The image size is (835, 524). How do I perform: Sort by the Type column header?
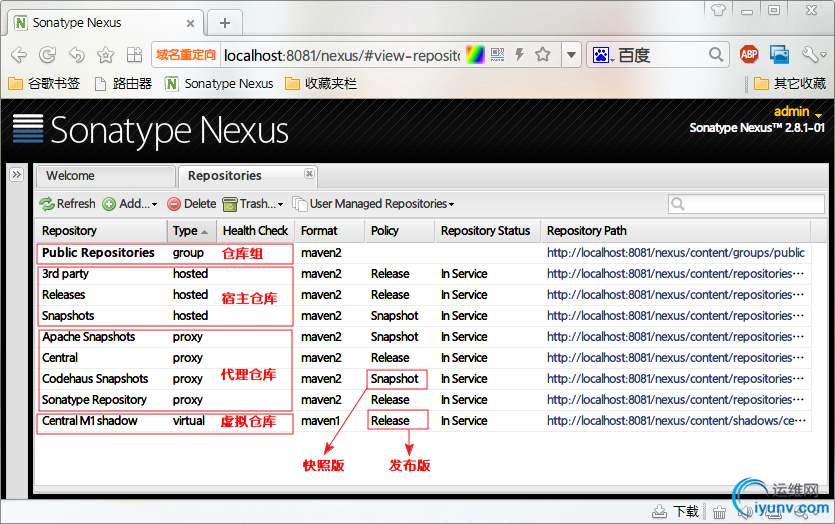[x=192, y=231]
